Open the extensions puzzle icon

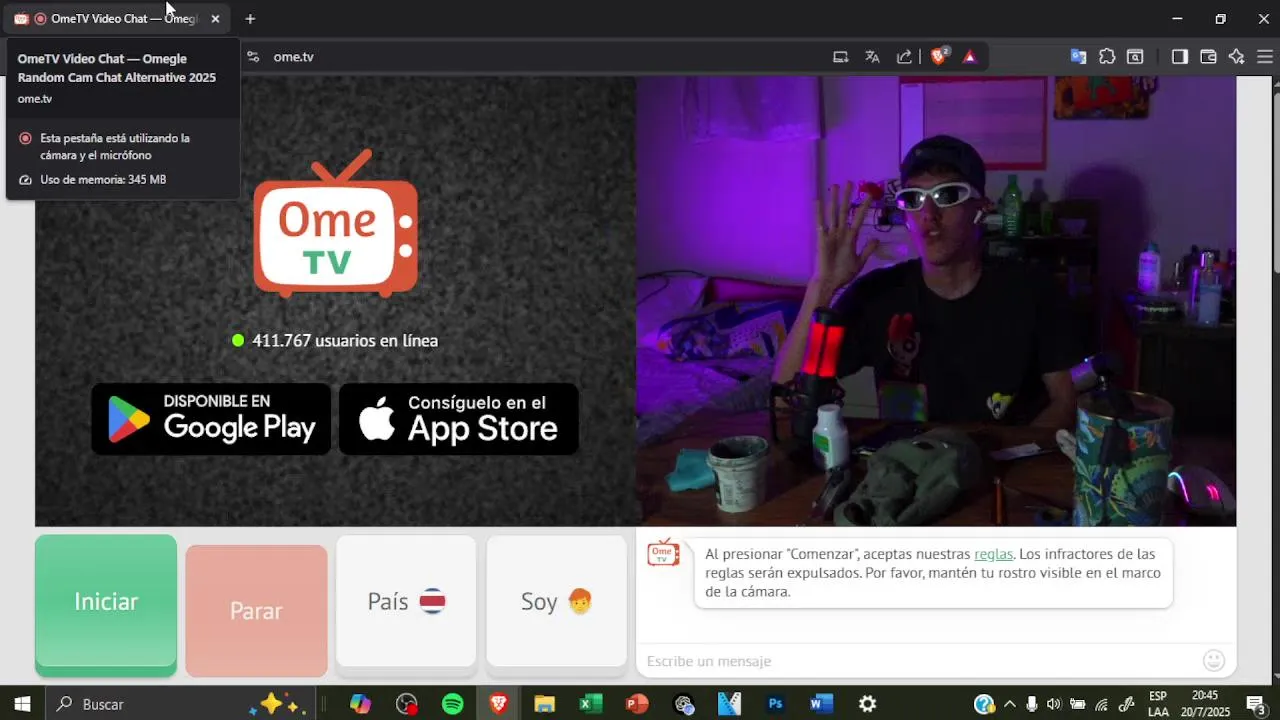pos(1107,57)
